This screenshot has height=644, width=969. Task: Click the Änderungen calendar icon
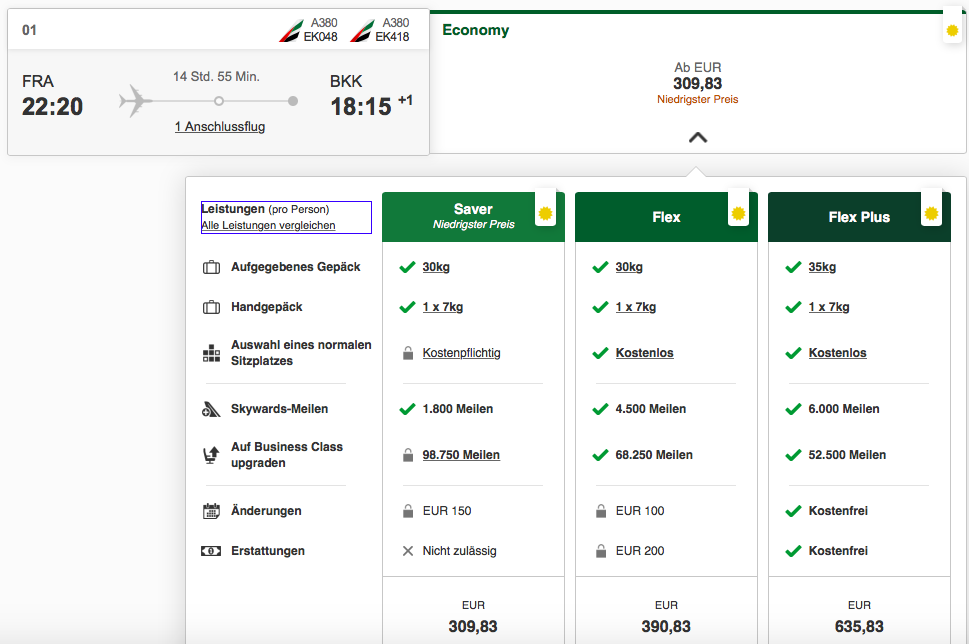coord(211,511)
